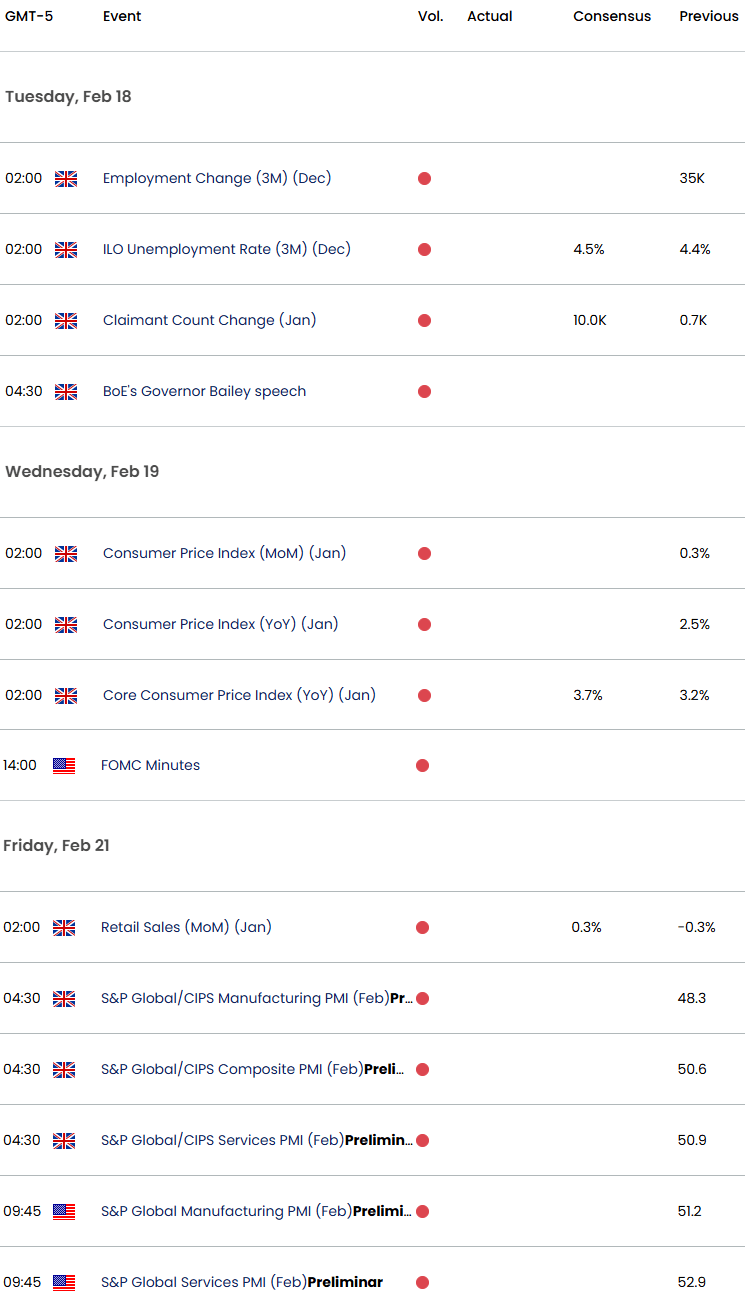Click the UK flag next to Core Consumer Price Index
The image size is (745, 1300).
[x=66, y=695]
